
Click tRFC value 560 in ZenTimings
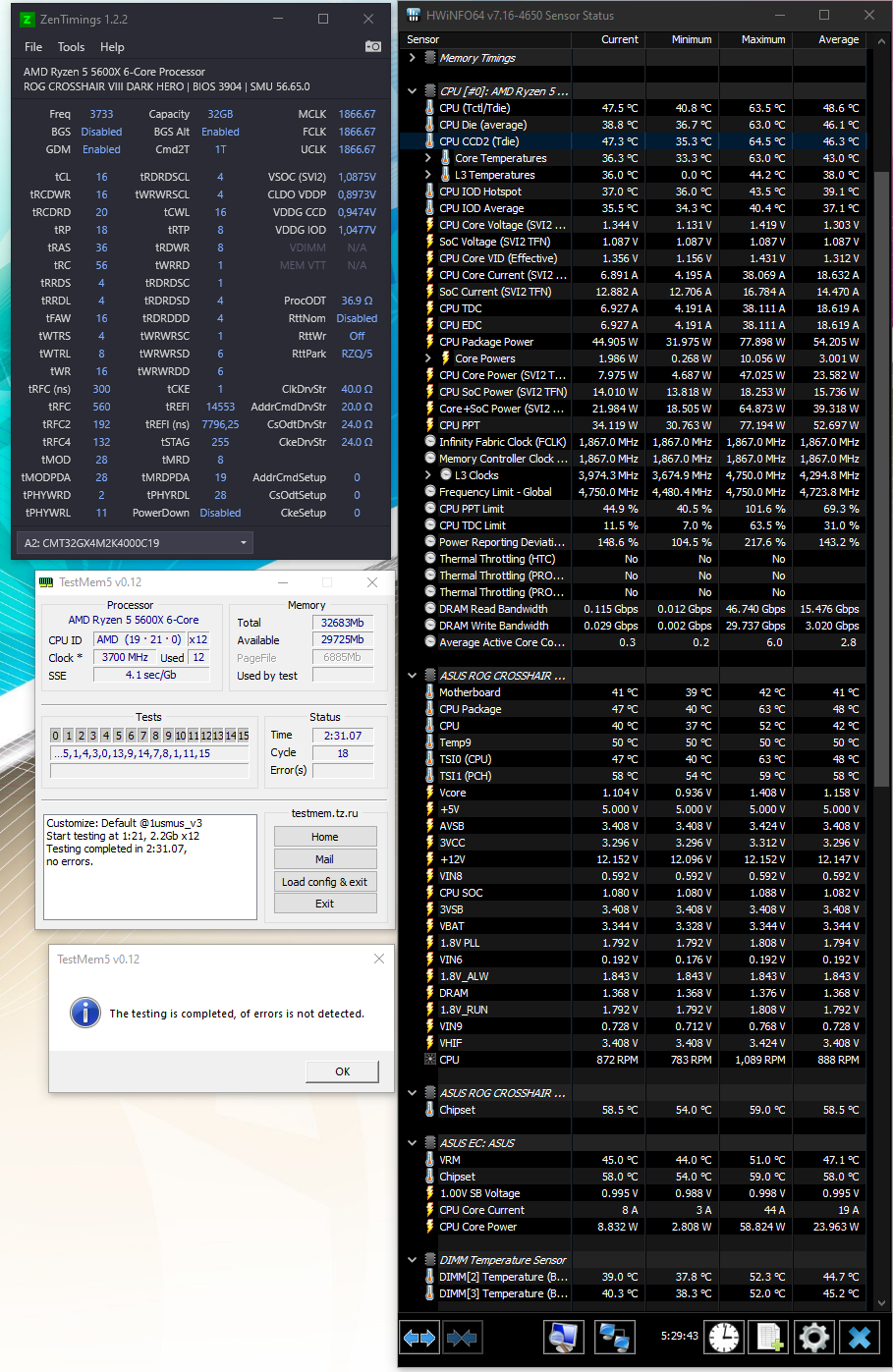tap(101, 407)
